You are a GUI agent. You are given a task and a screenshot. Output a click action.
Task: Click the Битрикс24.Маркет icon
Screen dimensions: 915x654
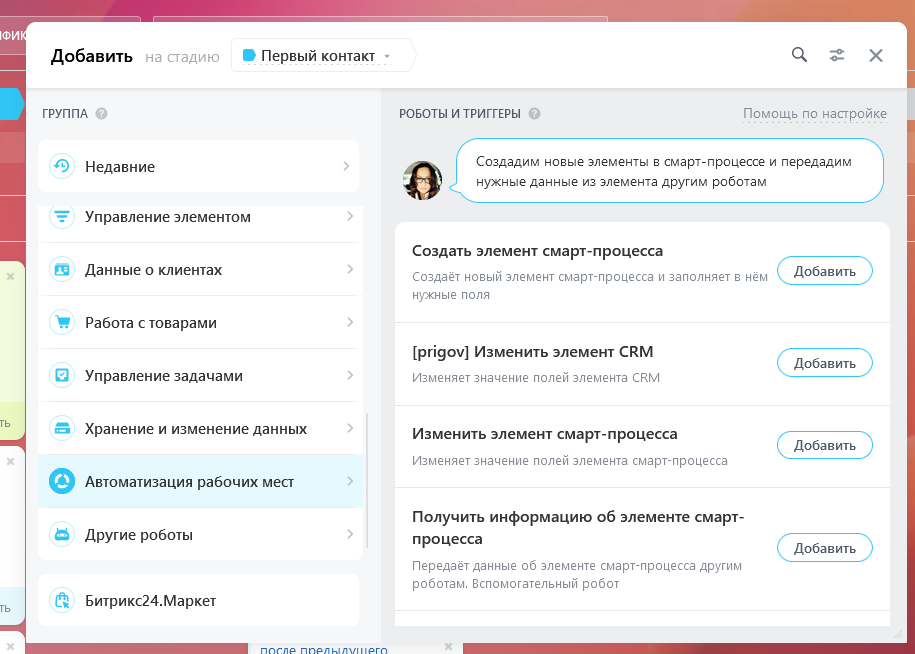(x=62, y=601)
